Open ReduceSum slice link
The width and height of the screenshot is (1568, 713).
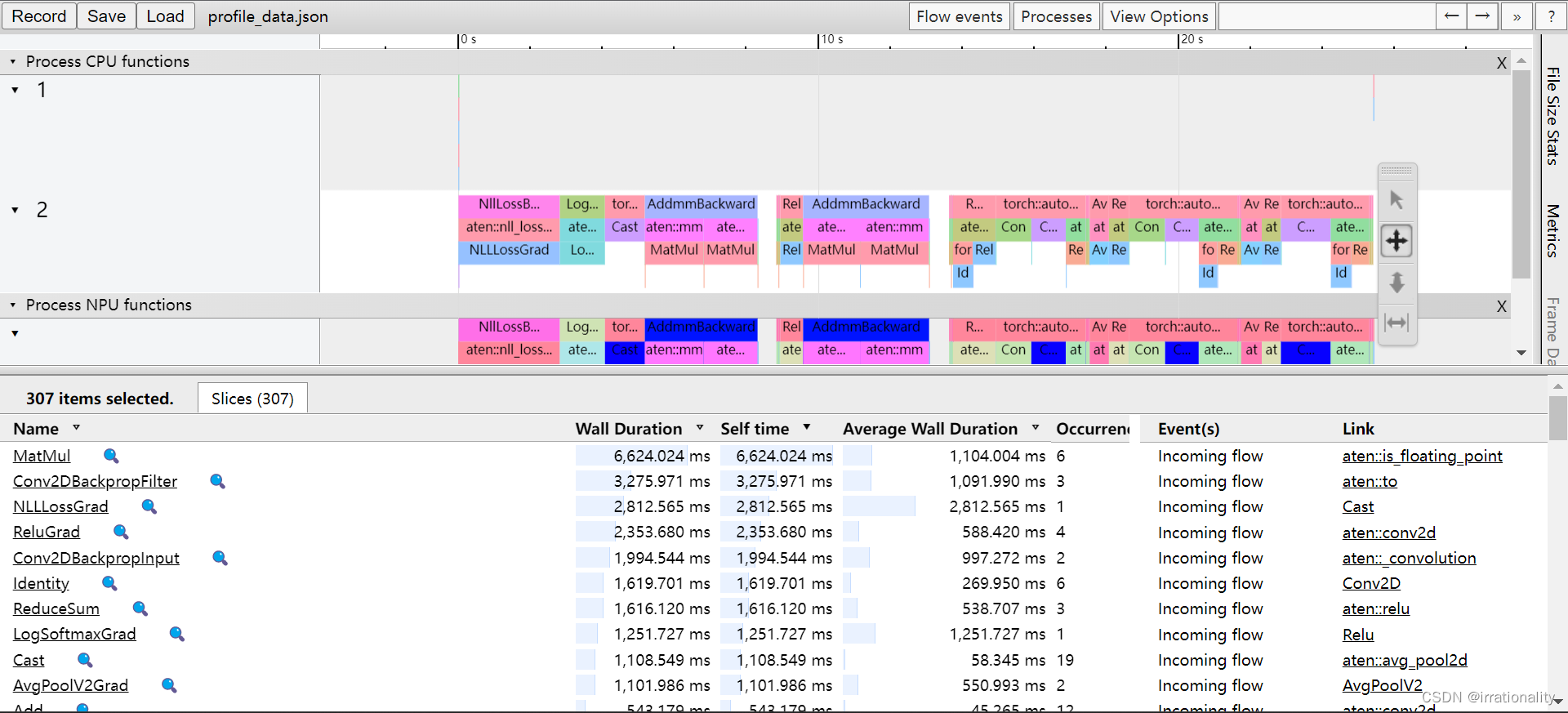(56, 608)
